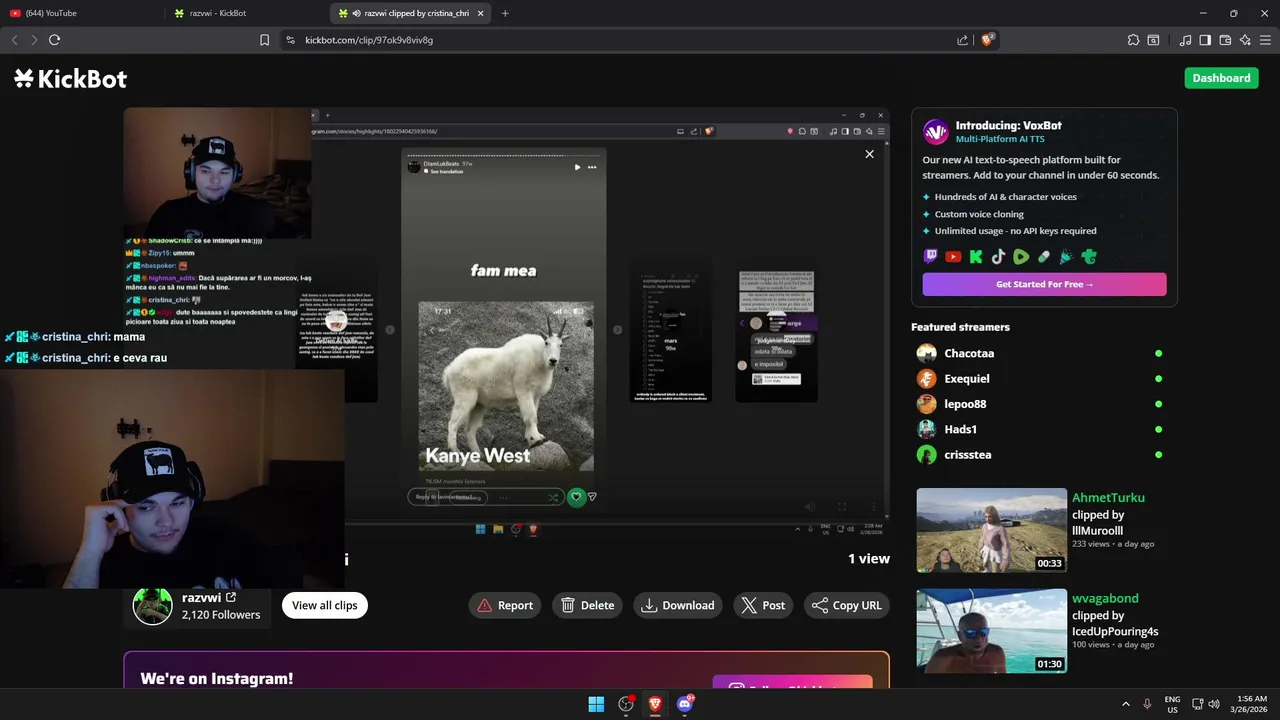Open the Brave Wallet icon
The image size is (1280, 720).
click(1225, 40)
